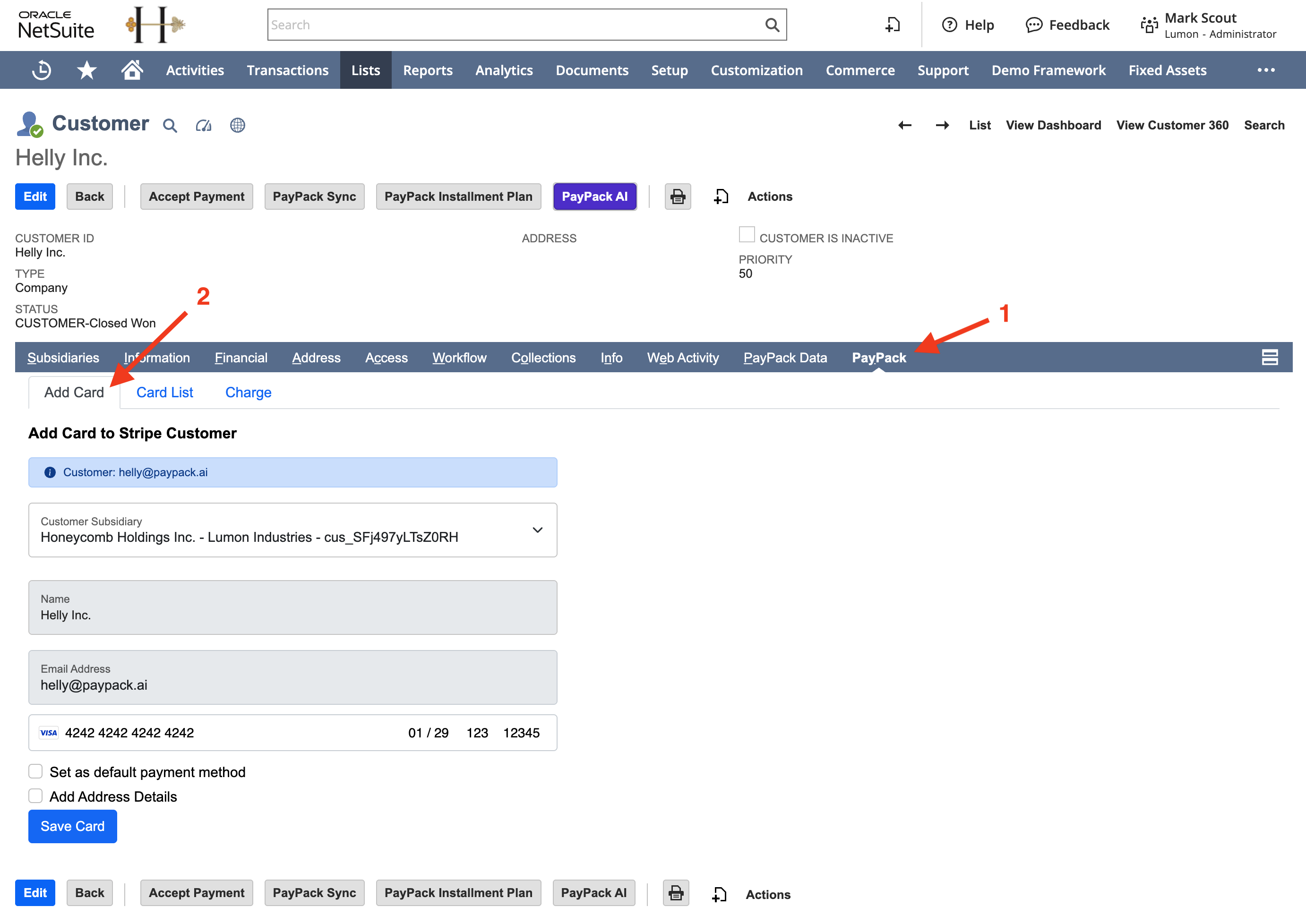Viewport: 1306px width, 924px height.
Task: Switch to the PayPack Data subtab
Action: [785, 357]
